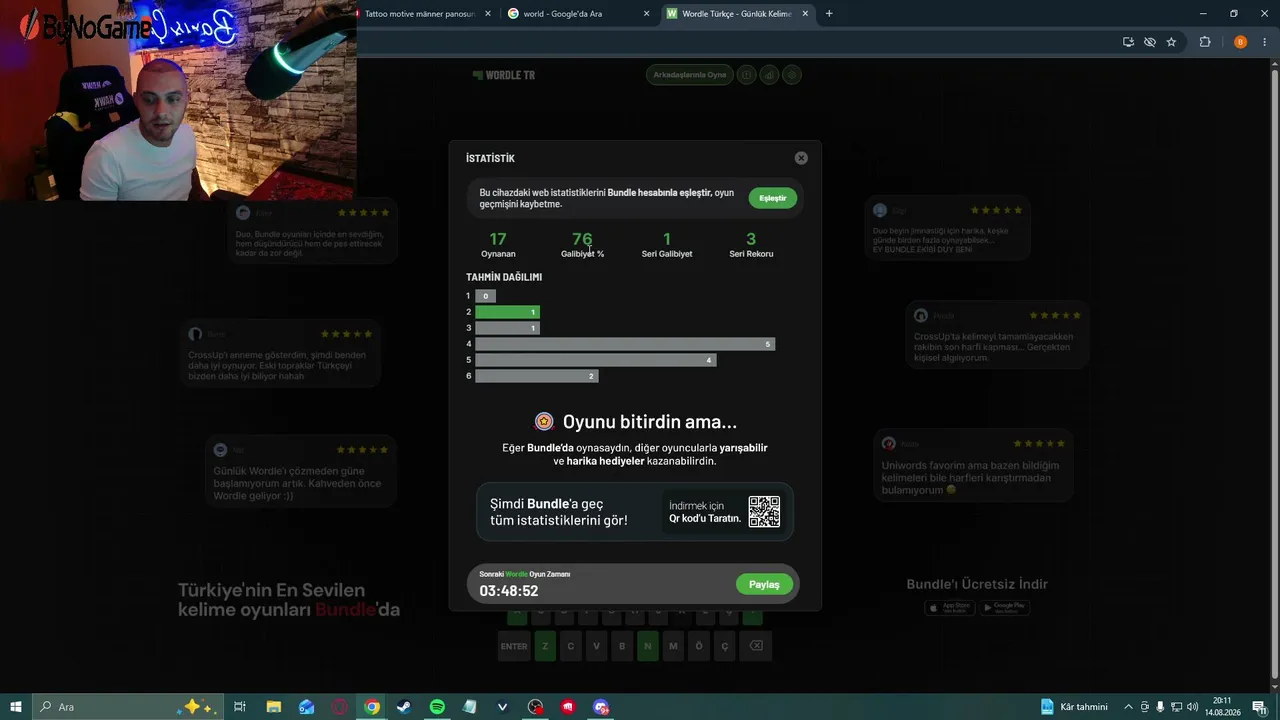Open the help icon in Wordle header
The height and width of the screenshot is (720, 1280).
(x=746, y=75)
